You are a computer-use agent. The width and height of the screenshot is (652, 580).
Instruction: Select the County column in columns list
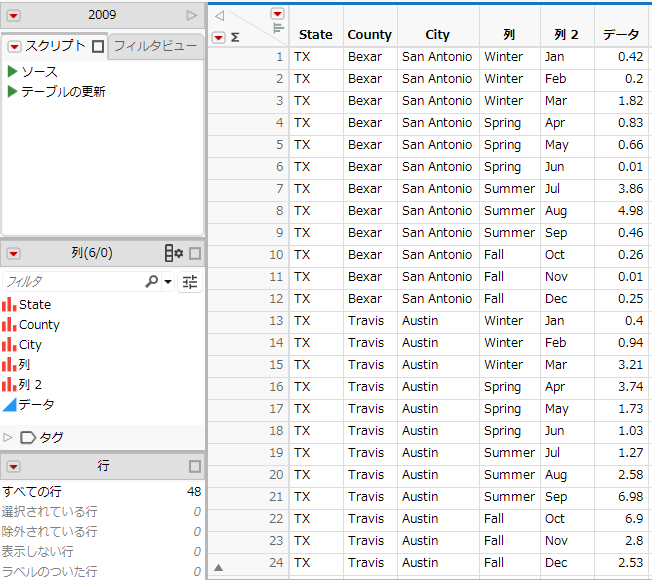[x=39, y=325]
